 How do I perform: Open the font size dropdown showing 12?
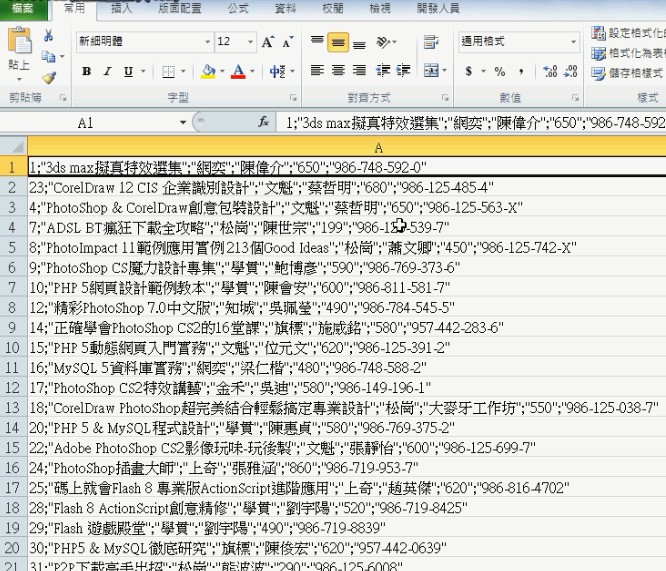(251, 42)
